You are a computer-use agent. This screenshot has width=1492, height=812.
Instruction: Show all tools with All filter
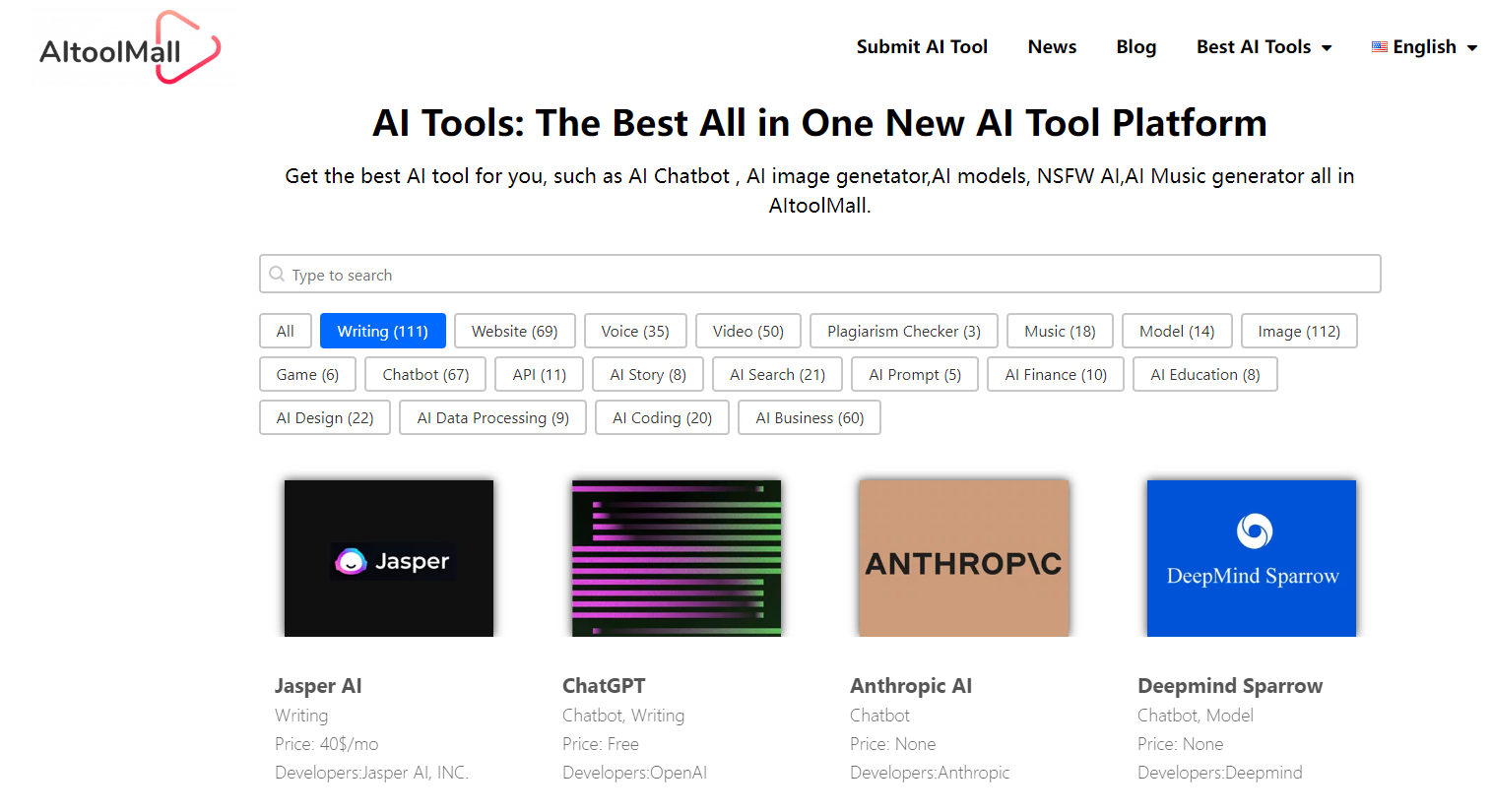pyautogui.click(x=285, y=332)
